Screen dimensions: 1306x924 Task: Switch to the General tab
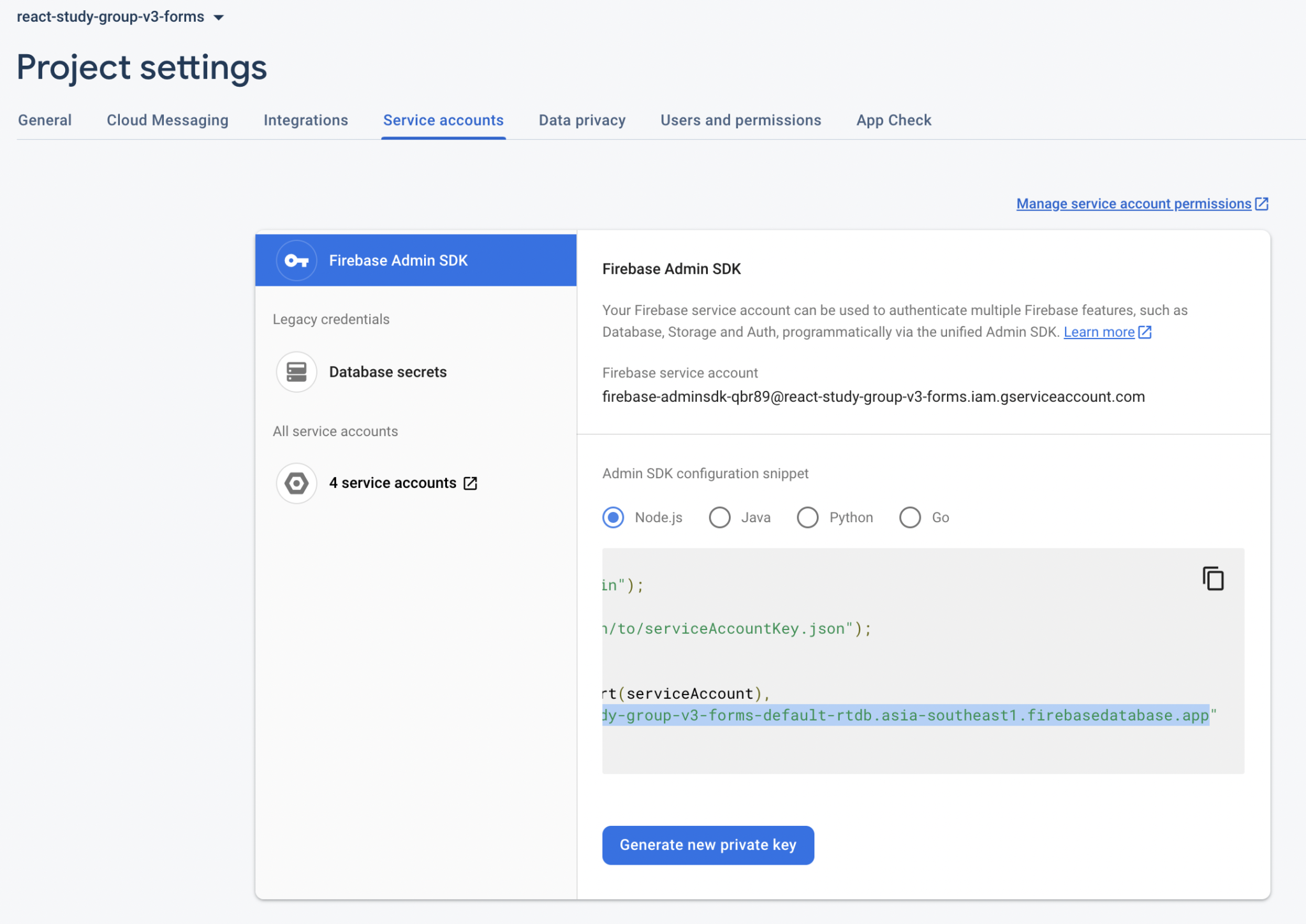coord(44,120)
